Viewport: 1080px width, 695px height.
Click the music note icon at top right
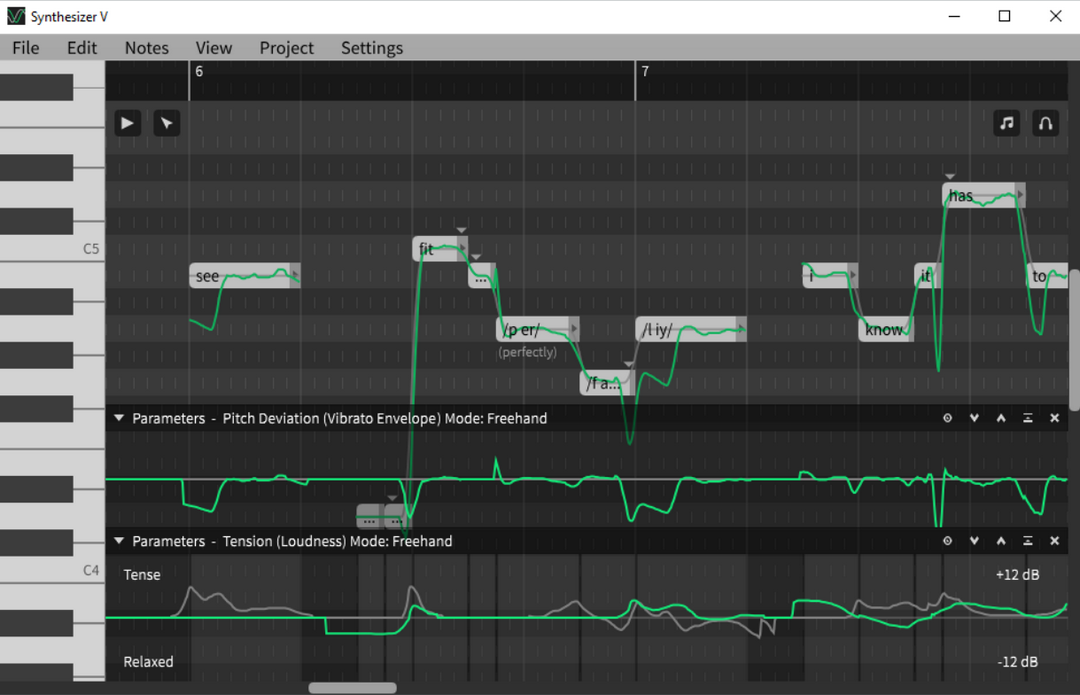tap(1007, 123)
